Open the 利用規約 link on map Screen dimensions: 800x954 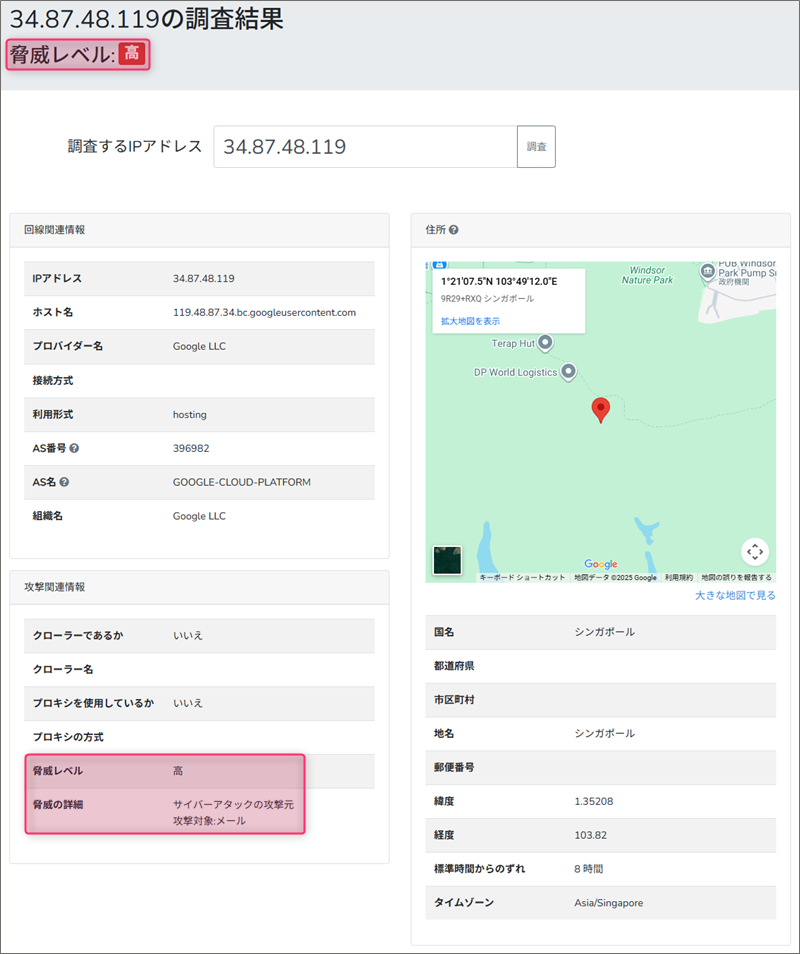(679, 577)
